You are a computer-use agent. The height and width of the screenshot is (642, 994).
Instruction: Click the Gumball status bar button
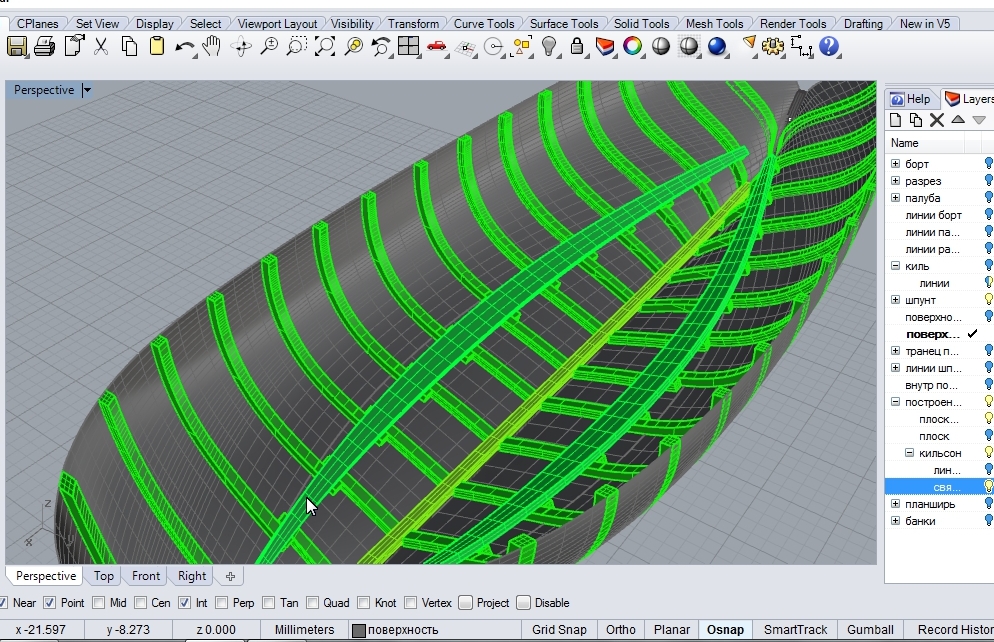871,630
